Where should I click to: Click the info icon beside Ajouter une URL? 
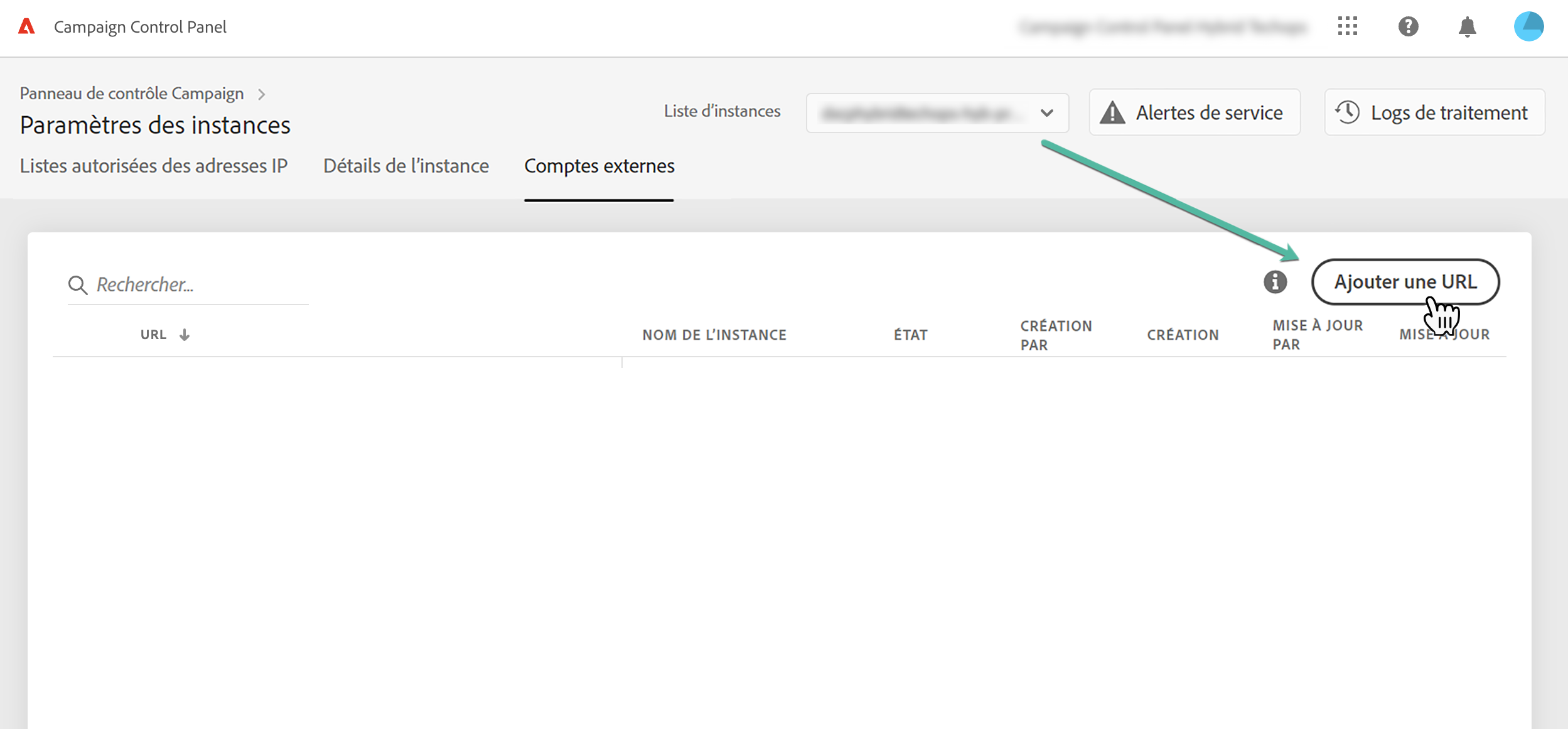click(x=1275, y=282)
